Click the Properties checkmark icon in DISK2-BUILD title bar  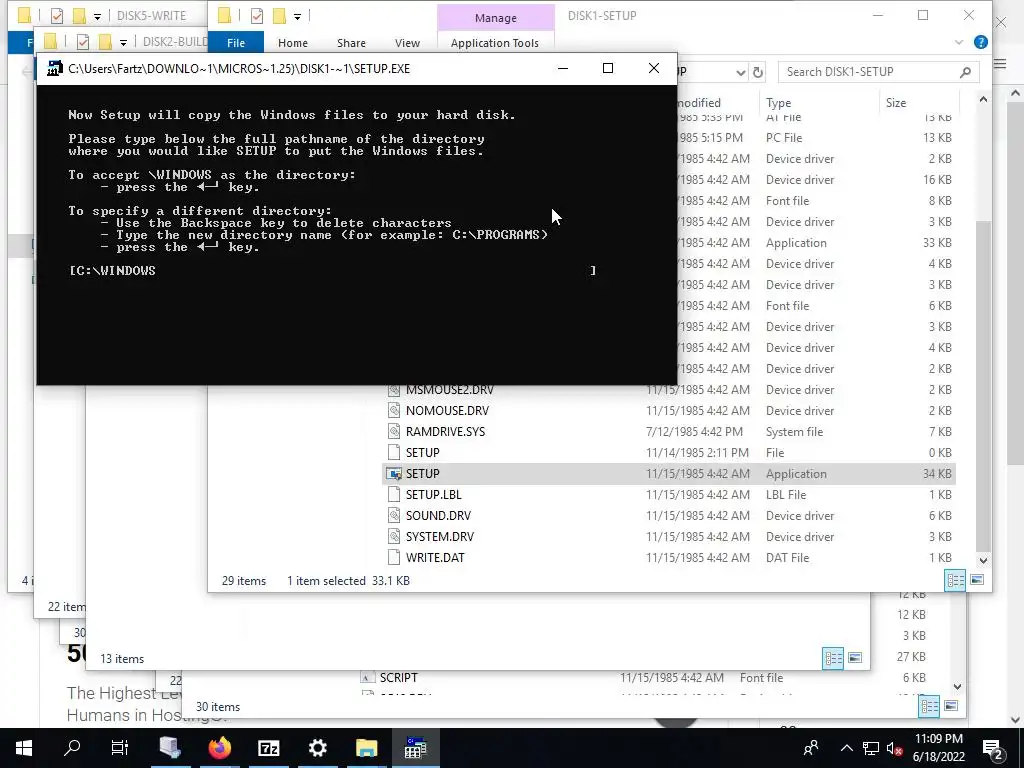coord(83,42)
